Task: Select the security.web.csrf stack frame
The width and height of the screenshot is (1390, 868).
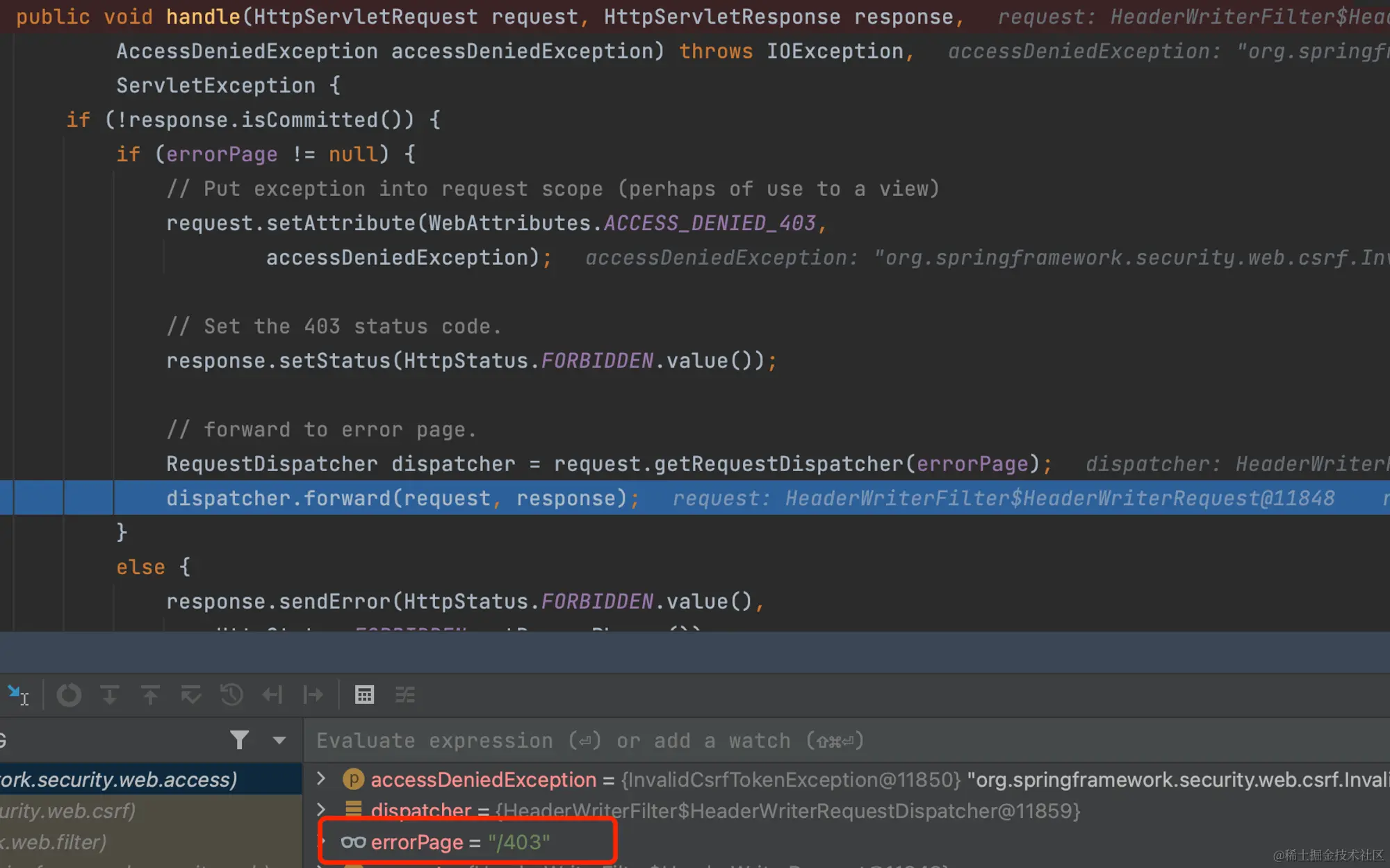Action: click(68, 811)
